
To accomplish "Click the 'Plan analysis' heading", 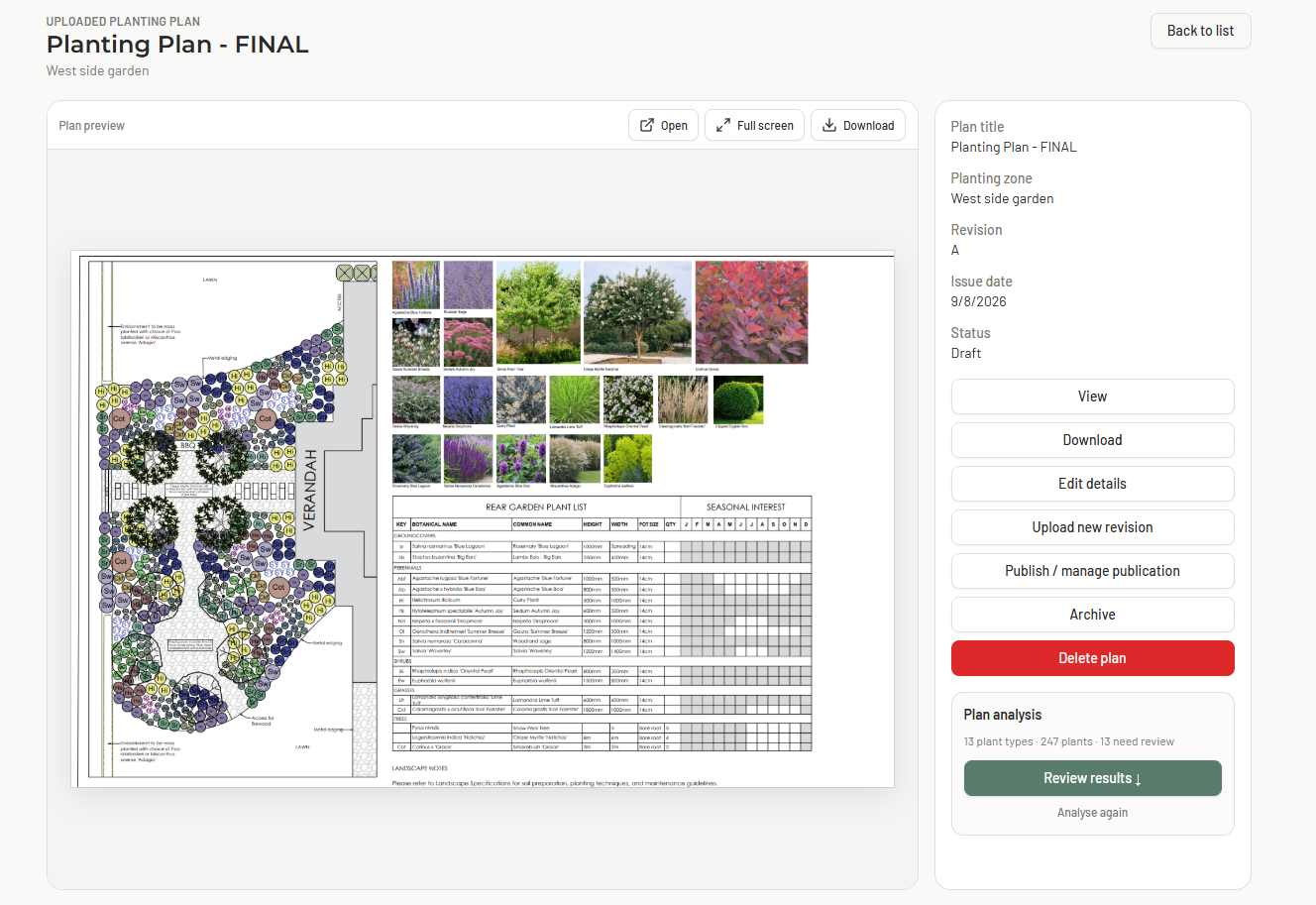I will (1003, 715).
